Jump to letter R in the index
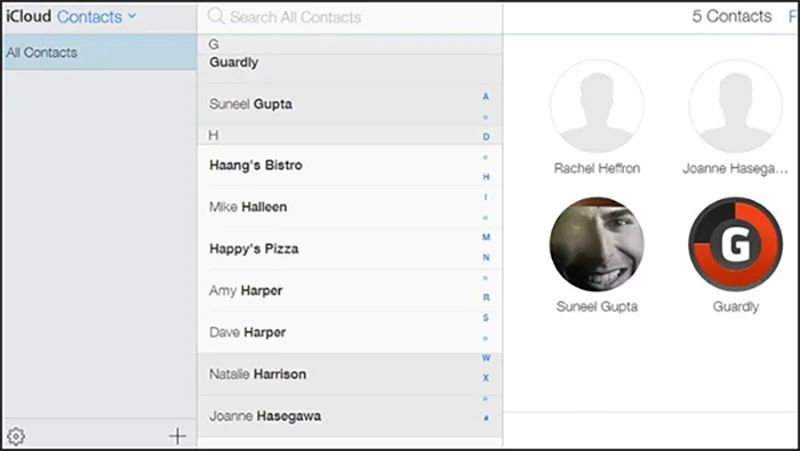Screen dimensions: 800x451 coord(486,297)
